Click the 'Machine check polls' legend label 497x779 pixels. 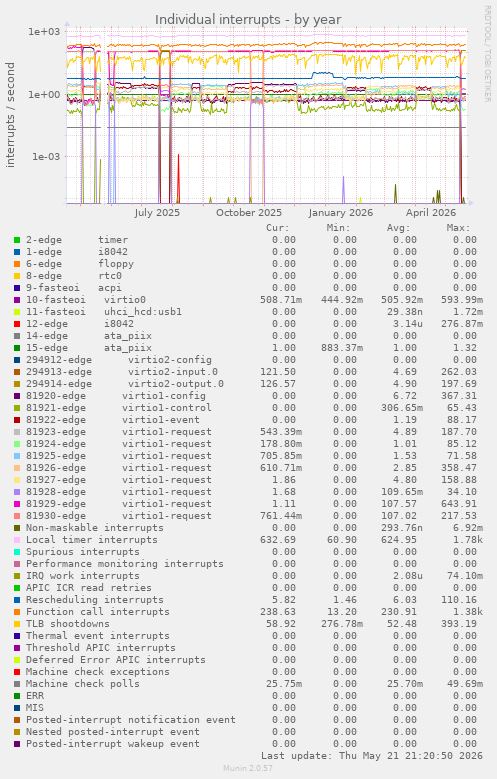pos(83,684)
